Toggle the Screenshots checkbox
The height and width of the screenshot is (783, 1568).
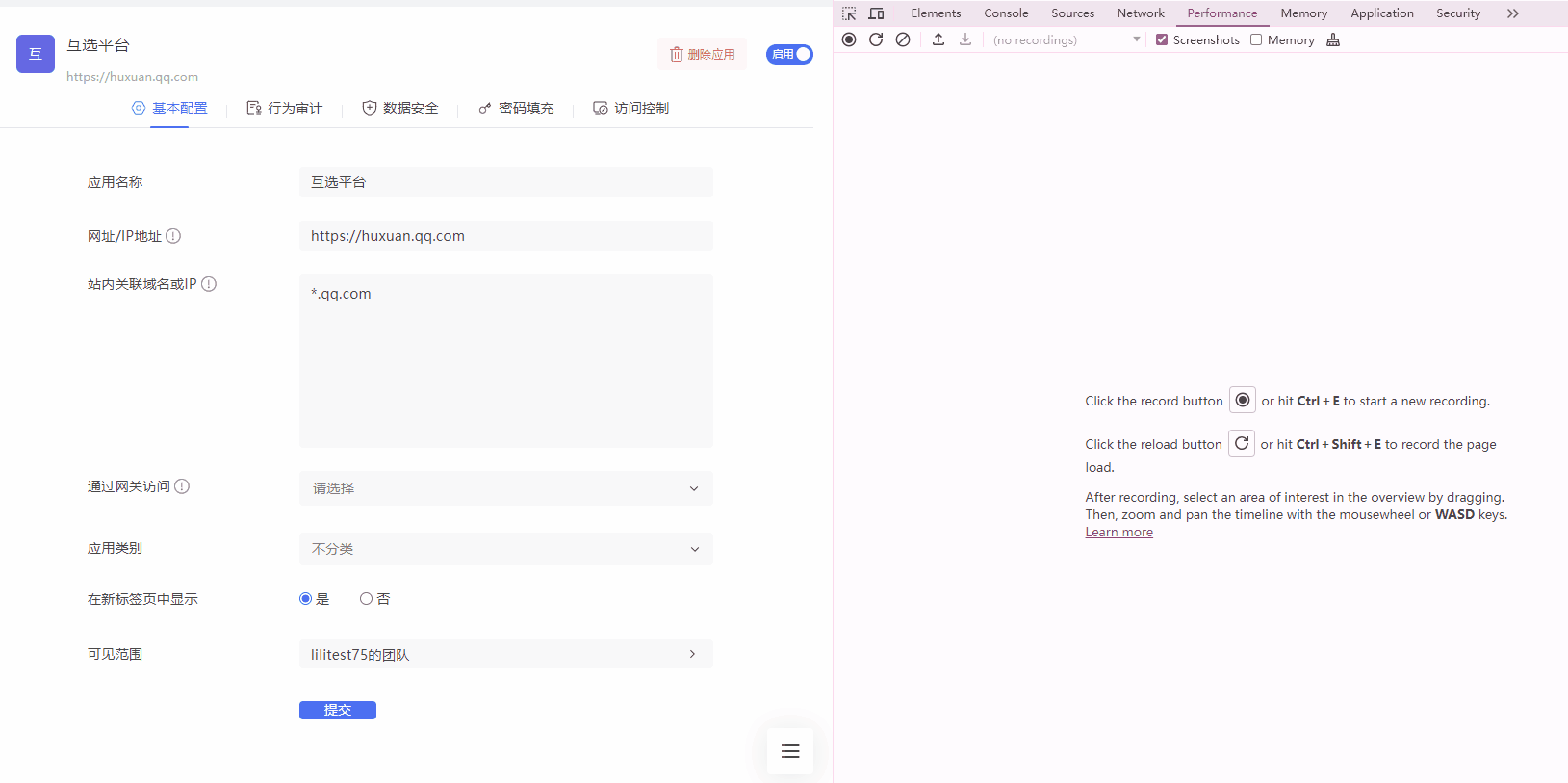click(1162, 39)
